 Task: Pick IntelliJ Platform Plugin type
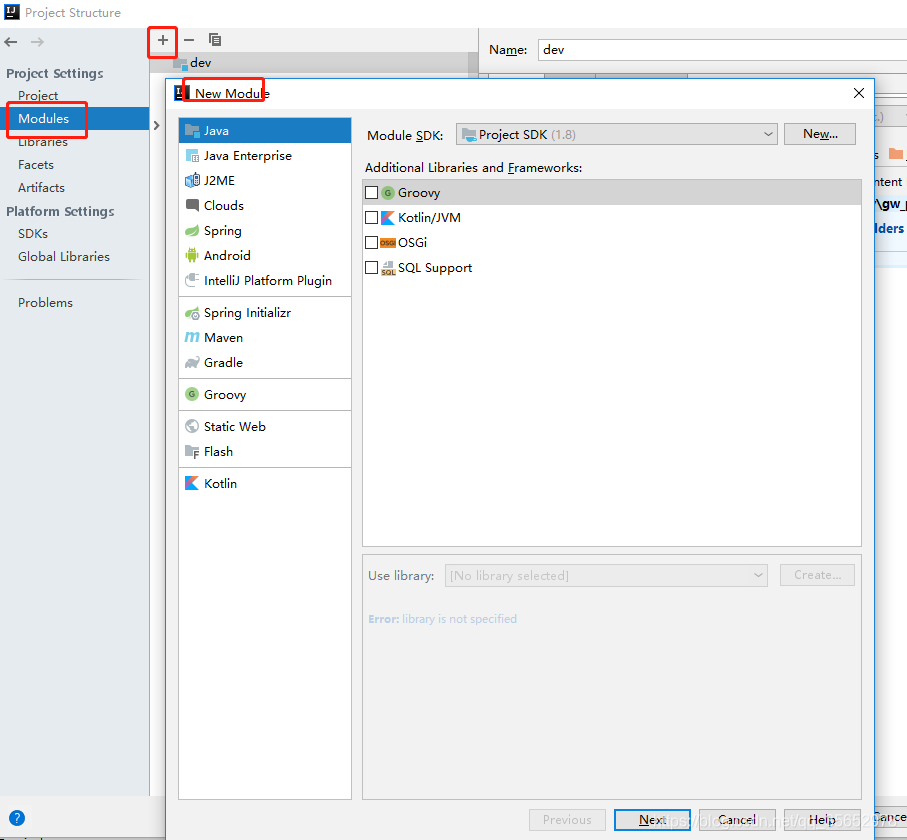[265, 280]
